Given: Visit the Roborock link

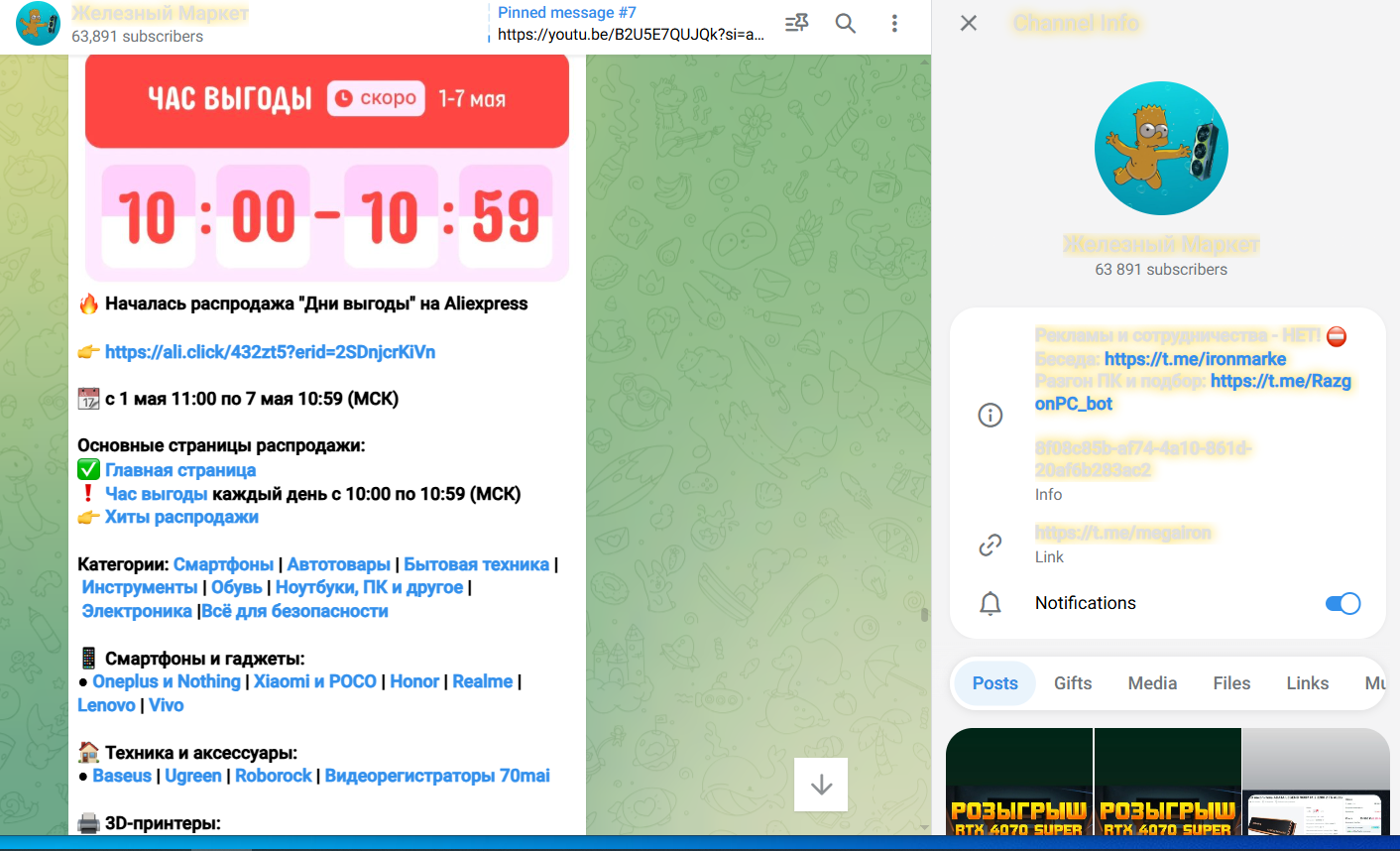Looking at the screenshot, I should pyautogui.click(x=274, y=776).
